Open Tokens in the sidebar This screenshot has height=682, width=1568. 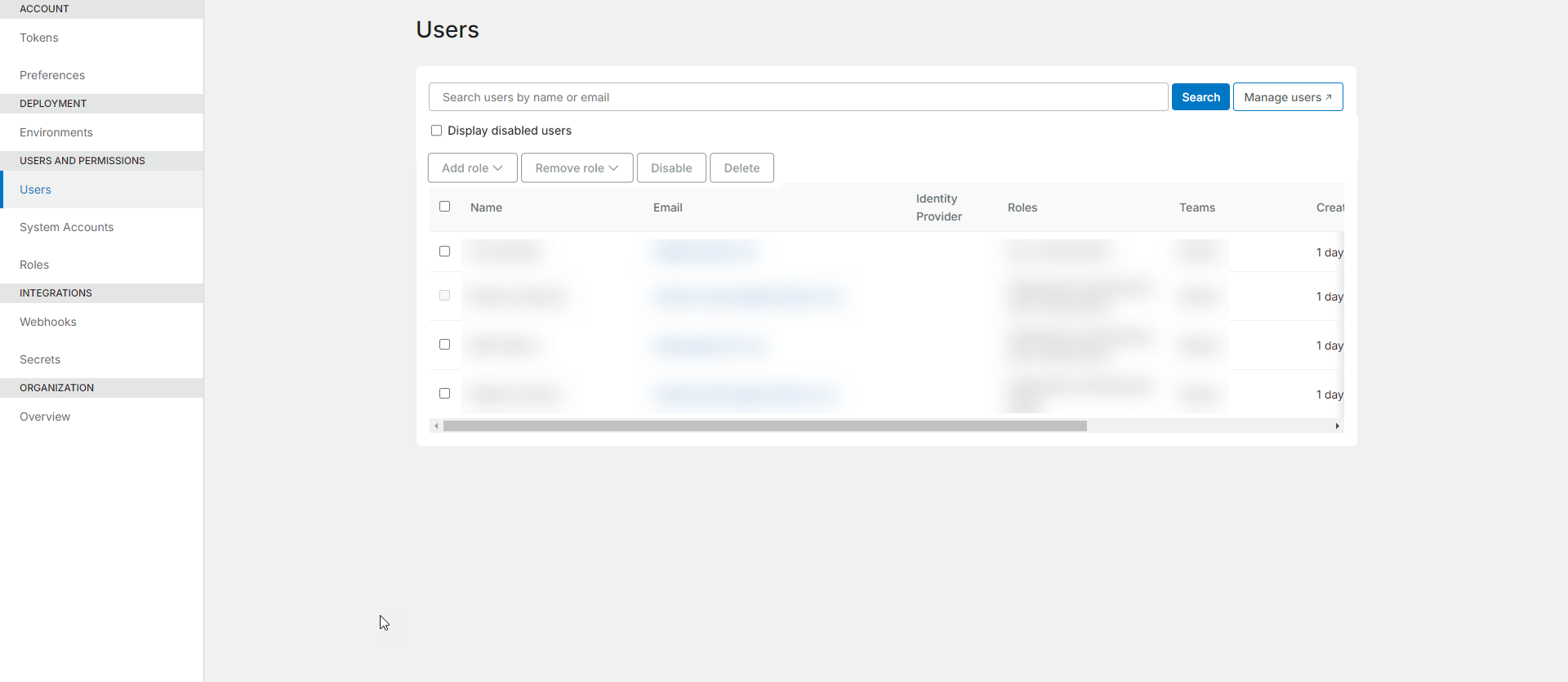(39, 38)
